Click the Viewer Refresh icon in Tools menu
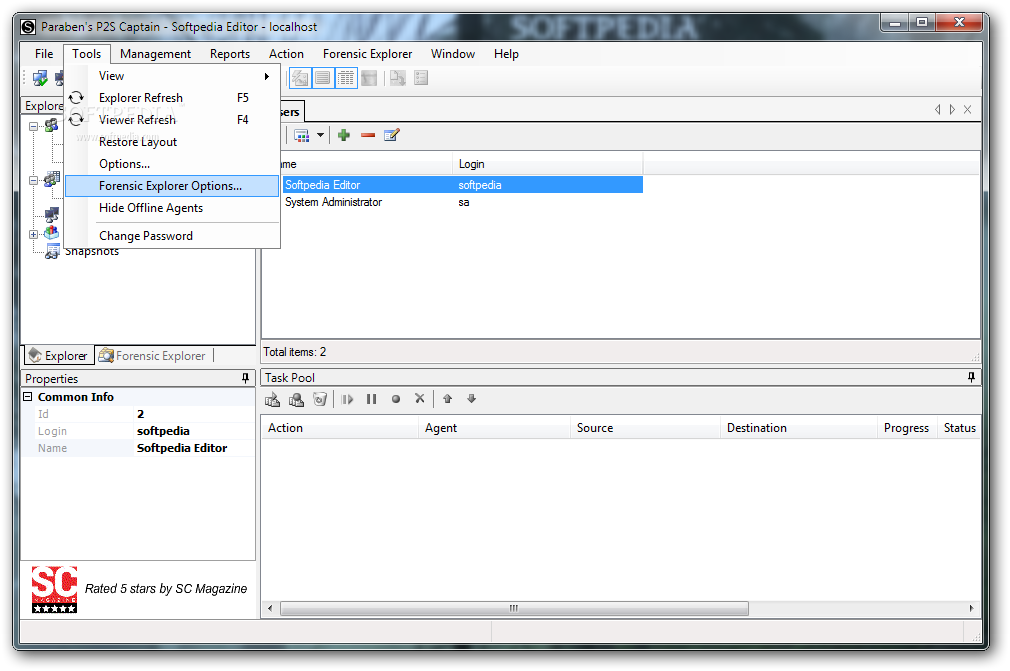The width and height of the screenshot is (1010, 671). pos(77,120)
